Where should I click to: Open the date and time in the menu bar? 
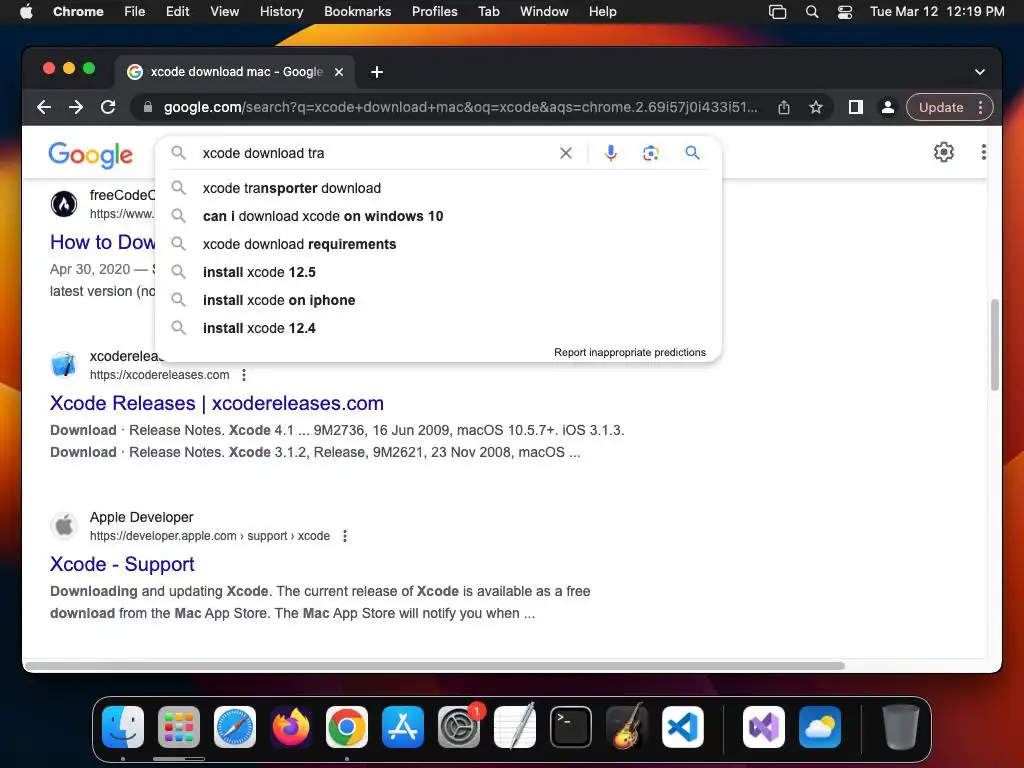(x=936, y=12)
